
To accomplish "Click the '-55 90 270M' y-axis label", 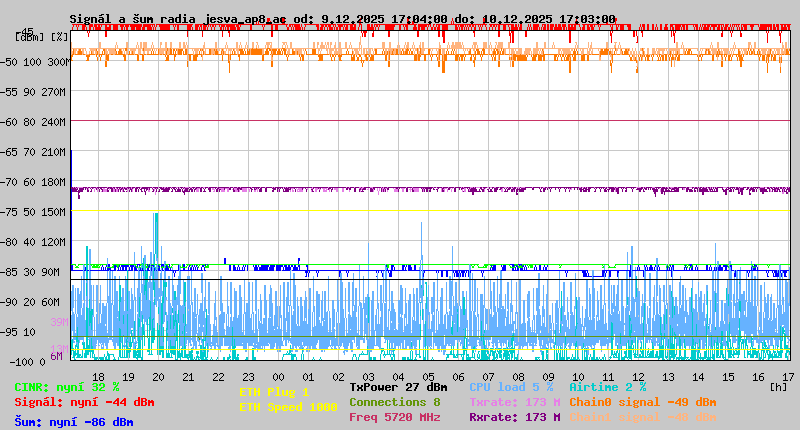I will point(33,92).
